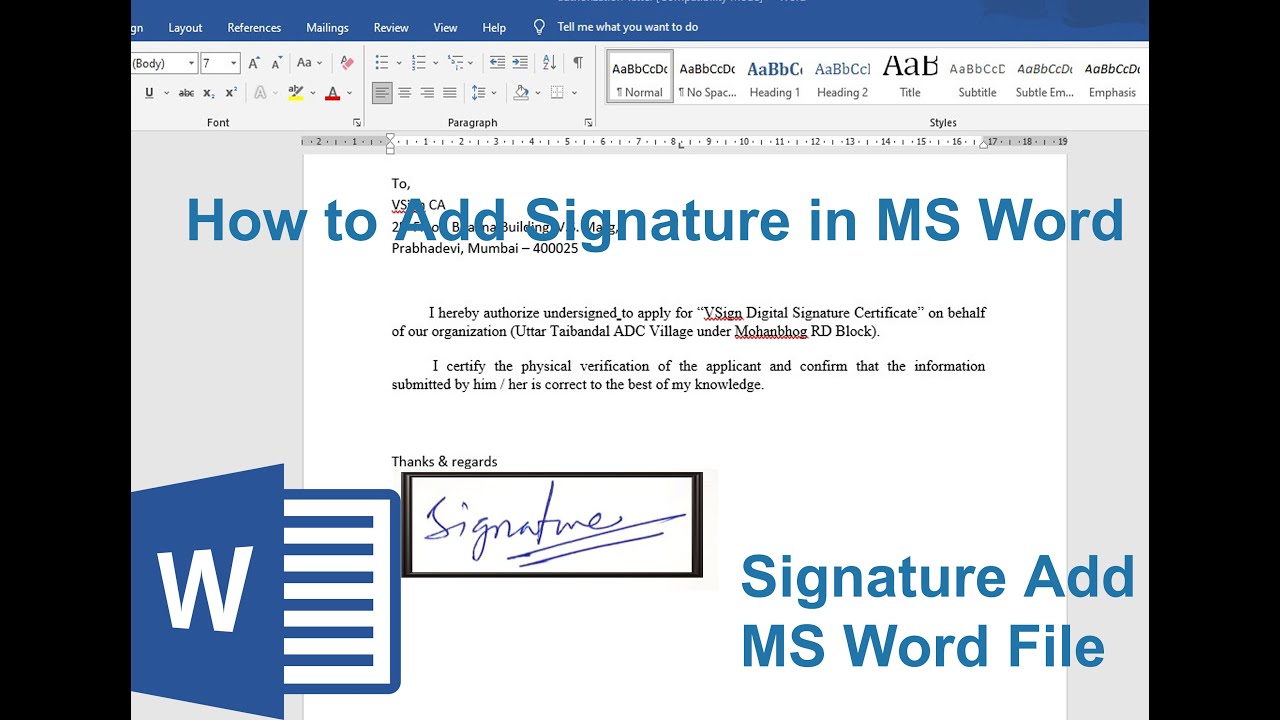Apply red font color
Screen dimensions: 1280x720
pos(333,93)
